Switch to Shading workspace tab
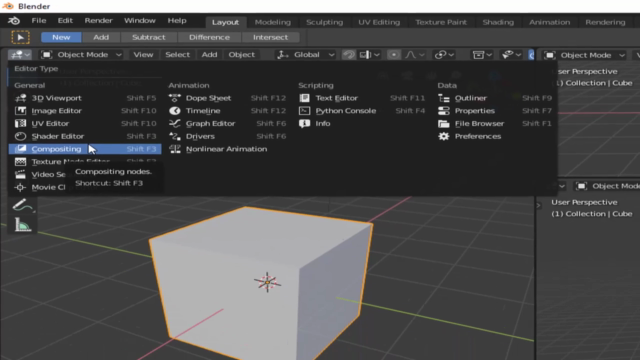The width and height of the screenshot is (640, 360). [x=498, y=22]
